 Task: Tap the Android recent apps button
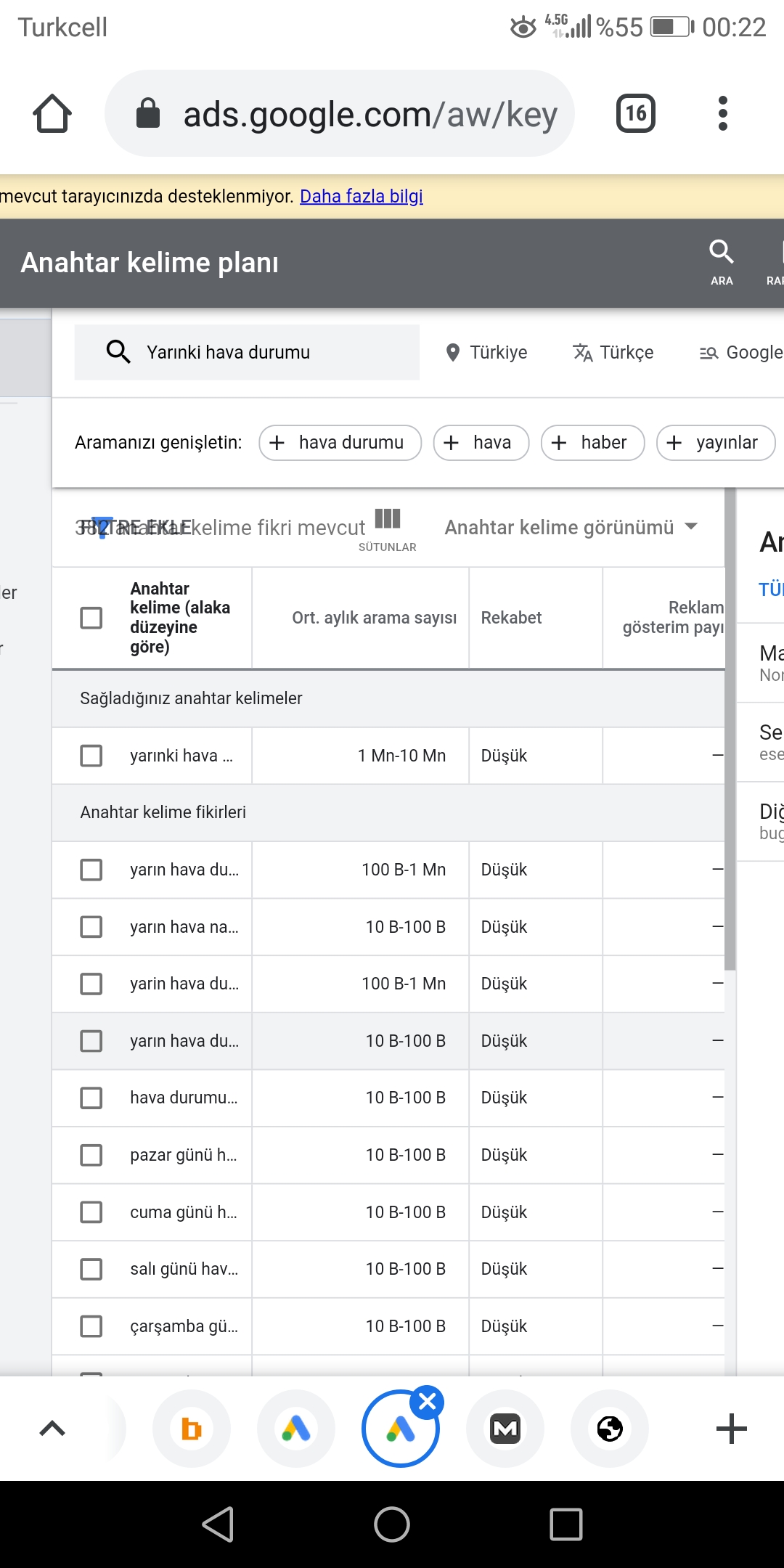[566, 1524]
